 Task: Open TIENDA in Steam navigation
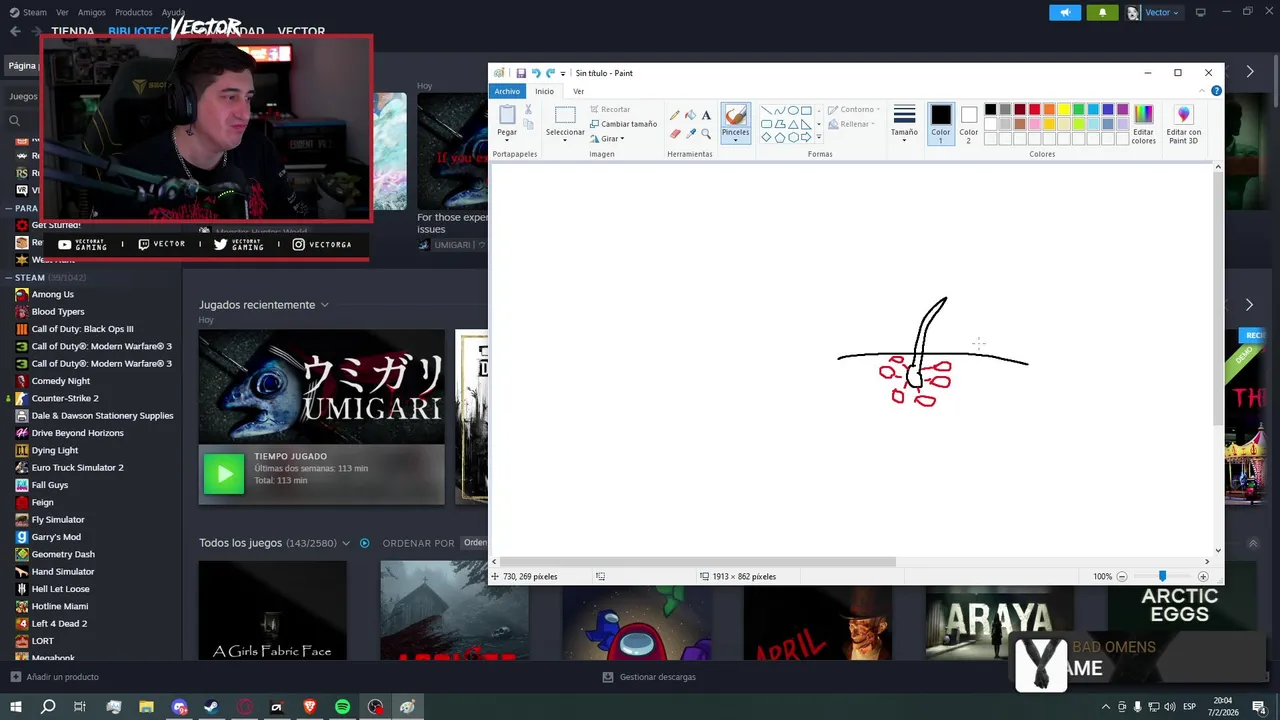73,32
